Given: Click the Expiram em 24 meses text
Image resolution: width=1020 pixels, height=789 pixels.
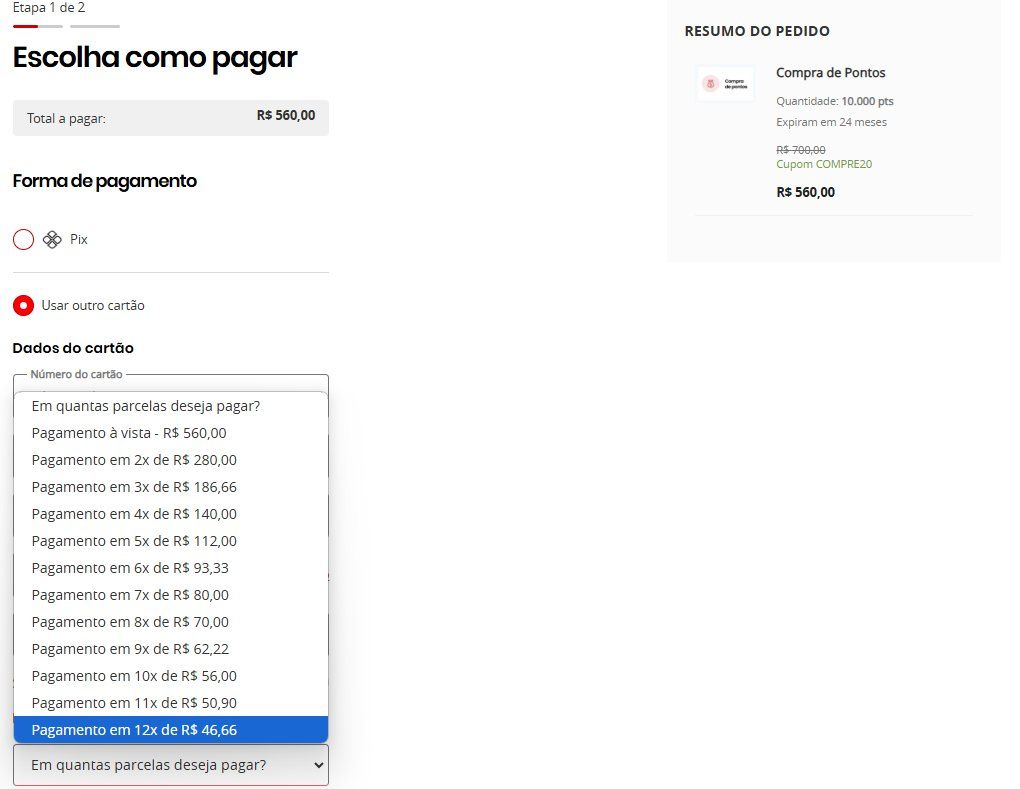Looking at the screenshot, I should click(x=831, y=122).
